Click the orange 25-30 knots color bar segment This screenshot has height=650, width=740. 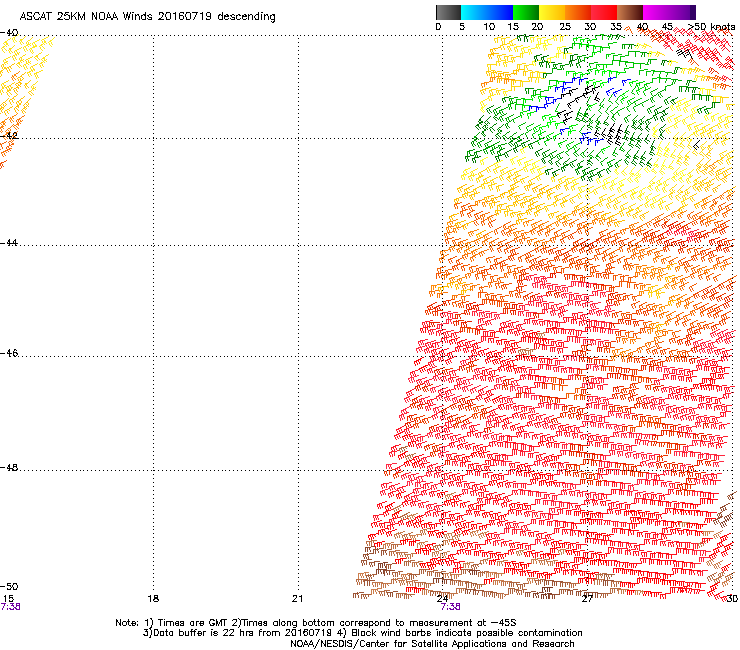578,12
